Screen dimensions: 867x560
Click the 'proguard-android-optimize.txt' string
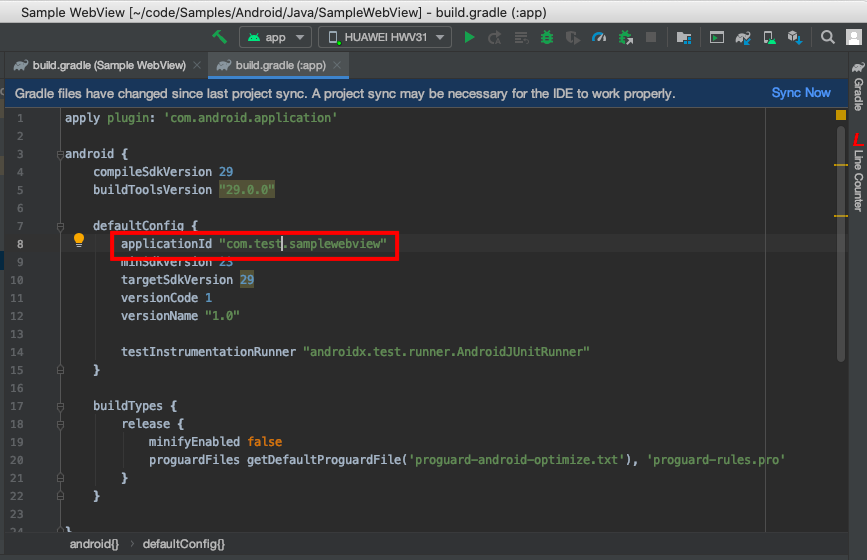pyautogui.click(x=516, y=460)
